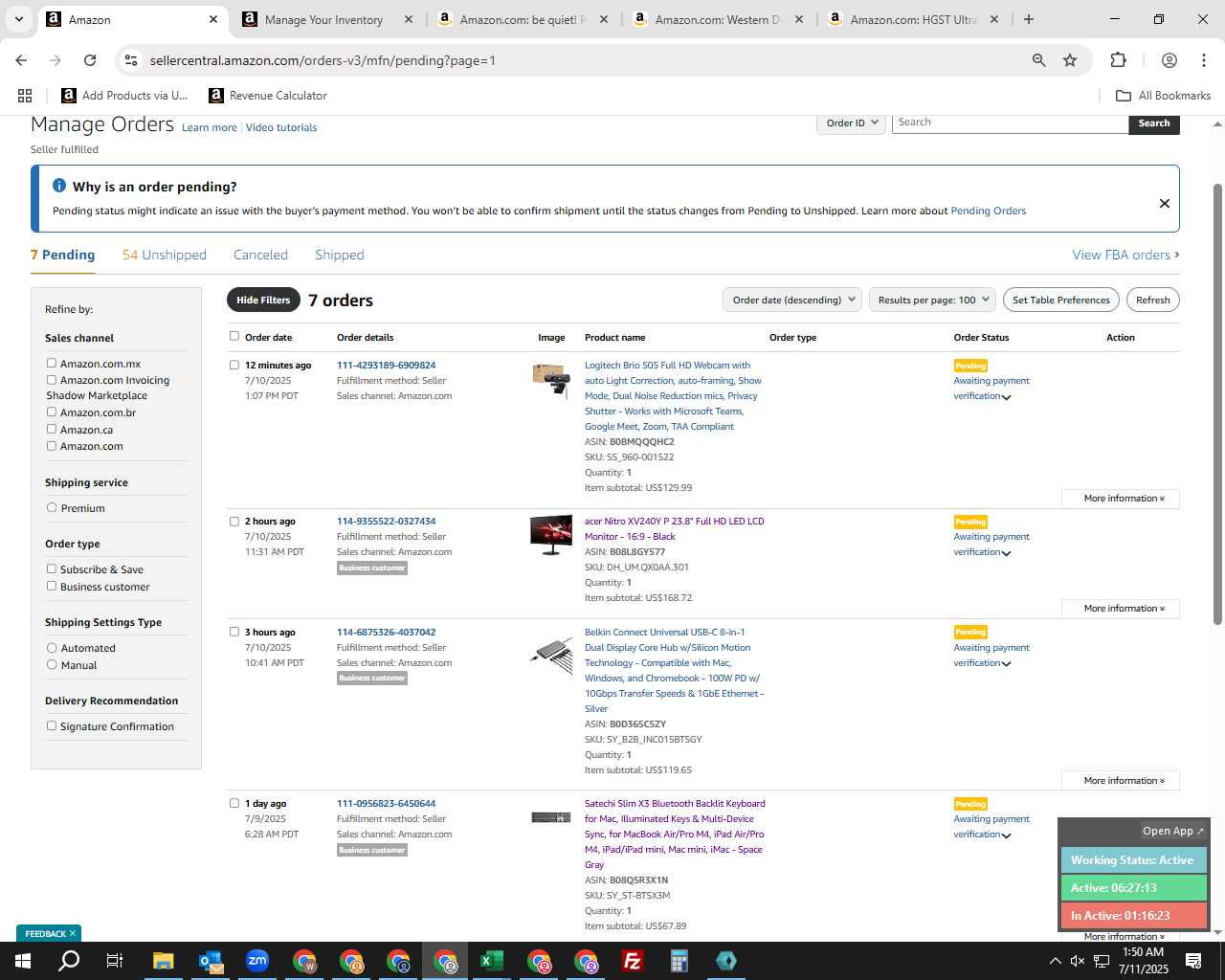Open the zoom magnifier icon in address bar
The width and height of the screenshot is (1225, 980).
coord(1038,60)
